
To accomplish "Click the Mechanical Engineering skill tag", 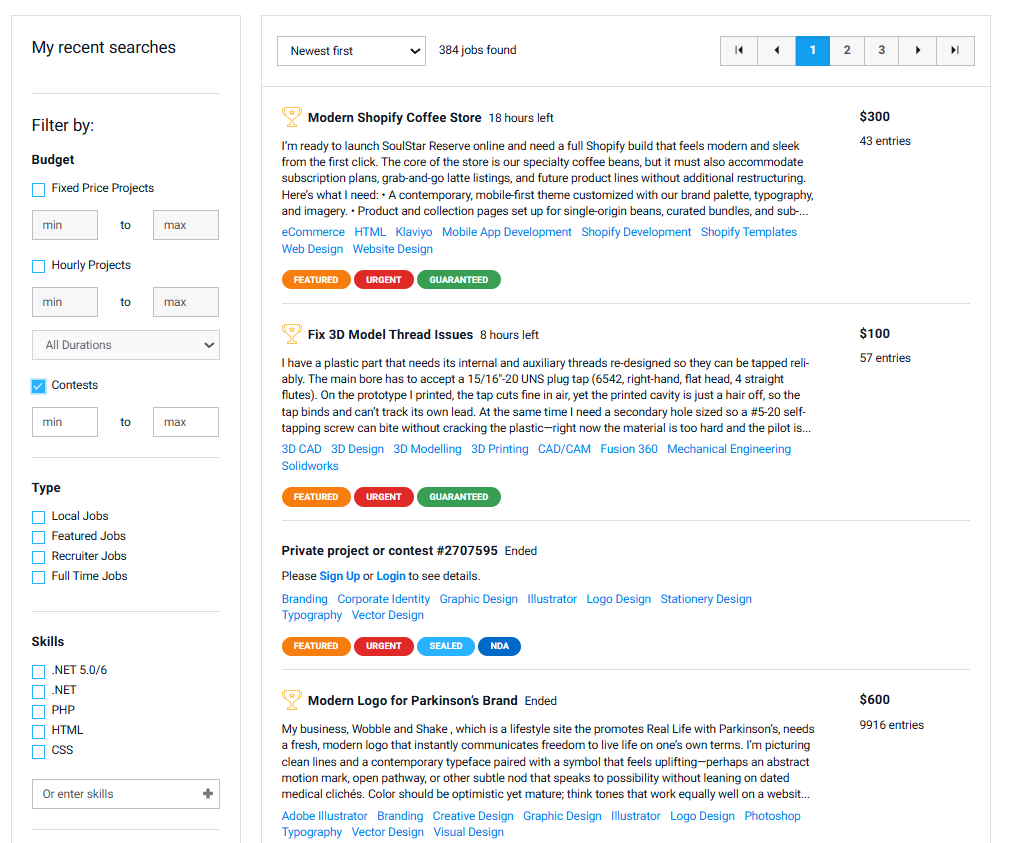I will pos(729,449).
